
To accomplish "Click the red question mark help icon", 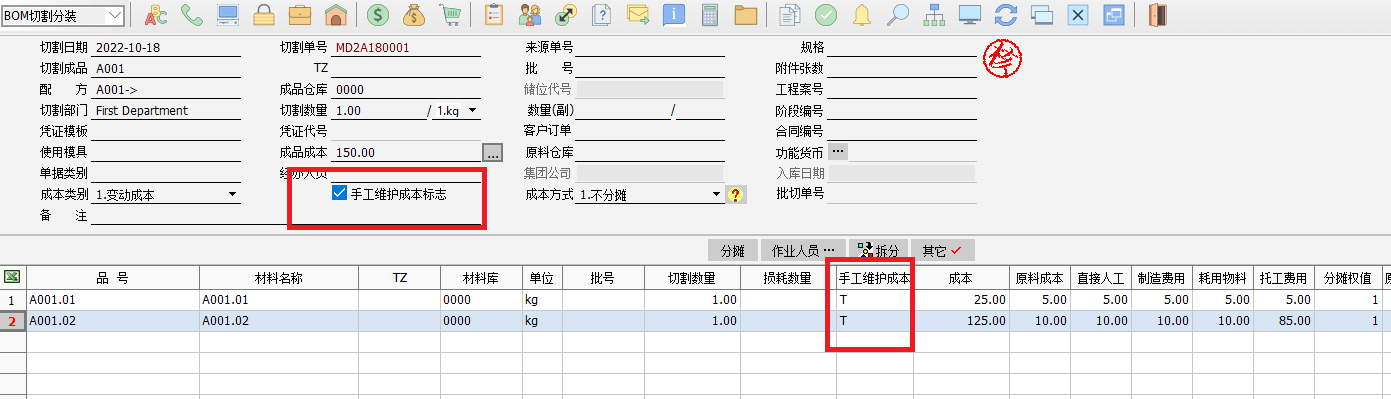I will pyautogui.click(x=737, y=195).
